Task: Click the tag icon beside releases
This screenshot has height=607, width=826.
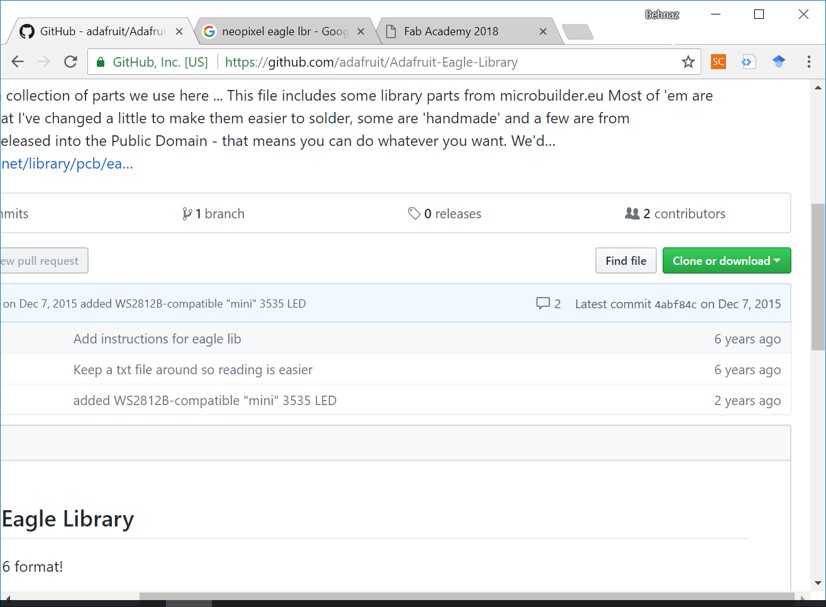Action: pyautogui.click(x=414, y=213)
